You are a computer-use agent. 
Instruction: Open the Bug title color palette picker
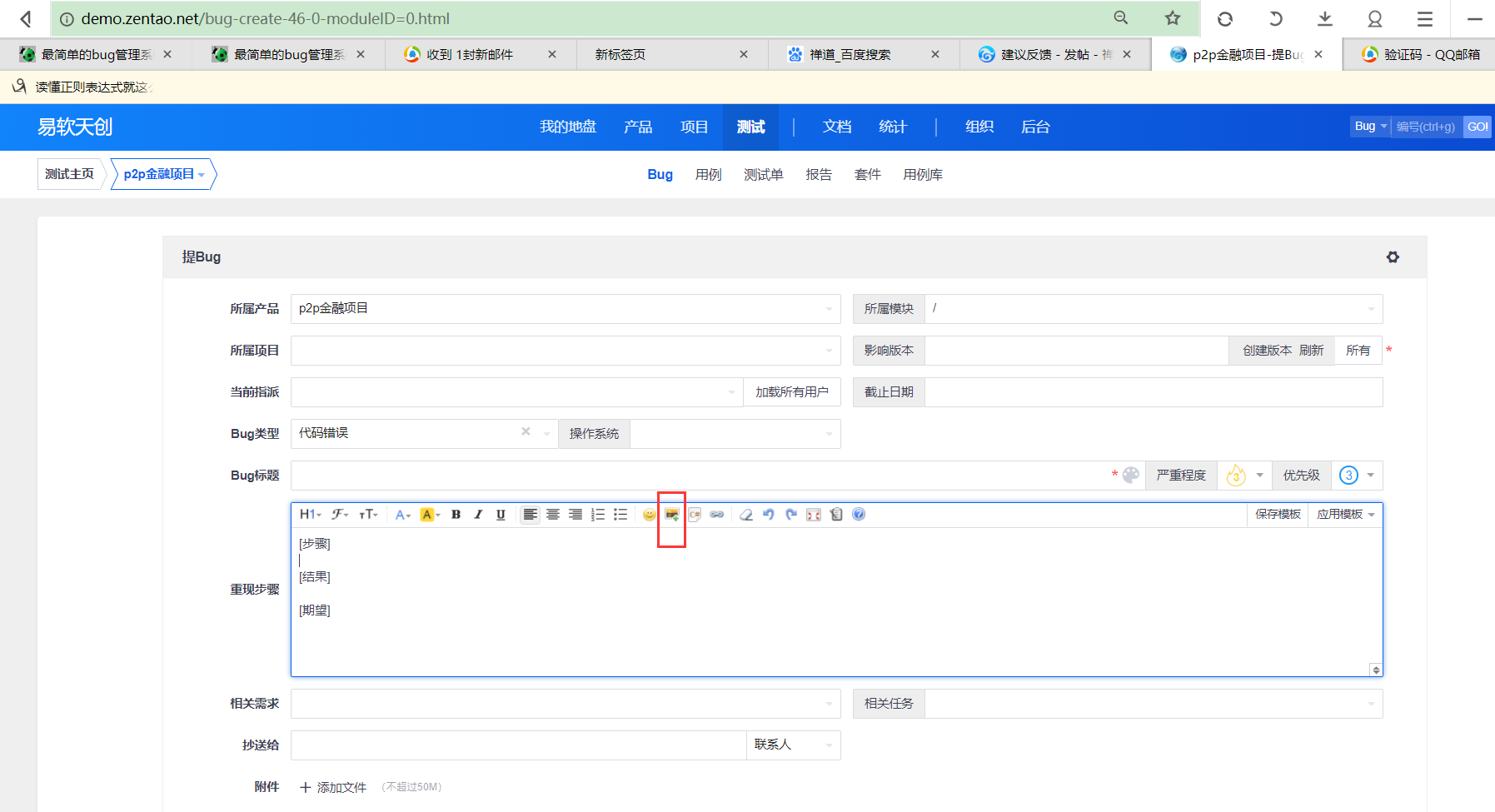tap(1131, 476)
